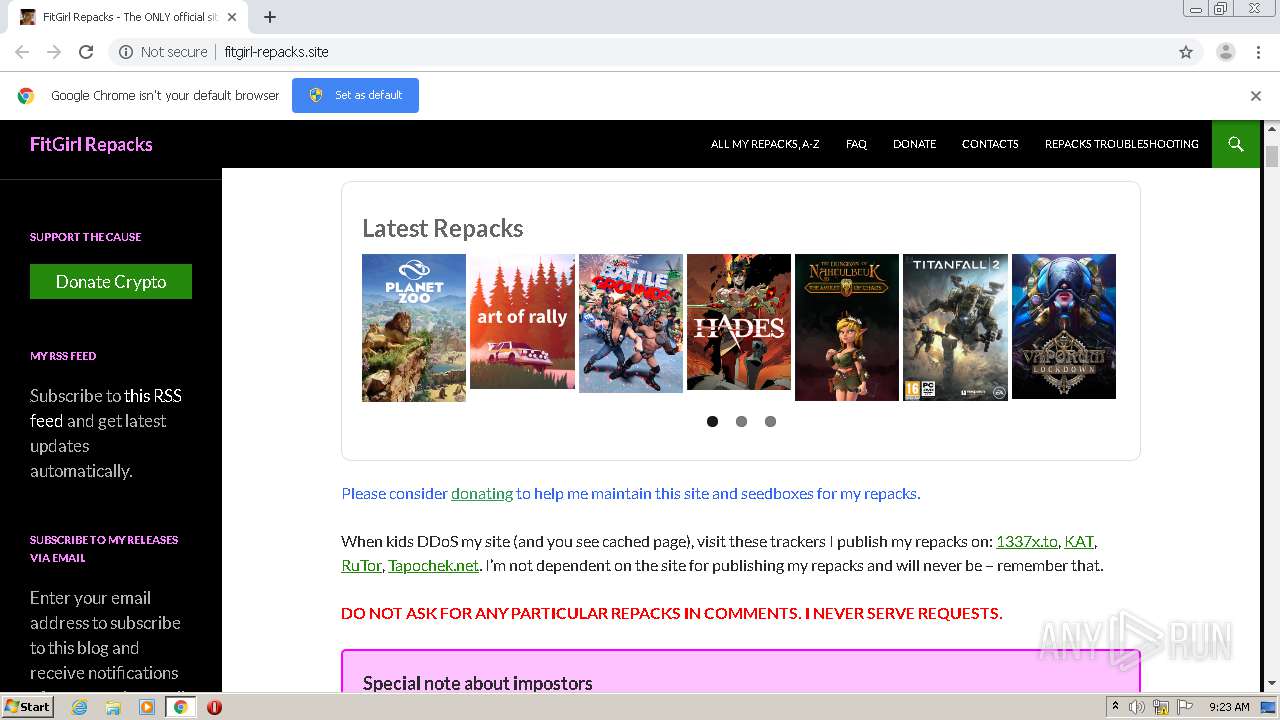Click the page scrollbar up arrow
Image resolution: width=1280 pixels, height=720 pixels.
click(x=1272, y=128)
